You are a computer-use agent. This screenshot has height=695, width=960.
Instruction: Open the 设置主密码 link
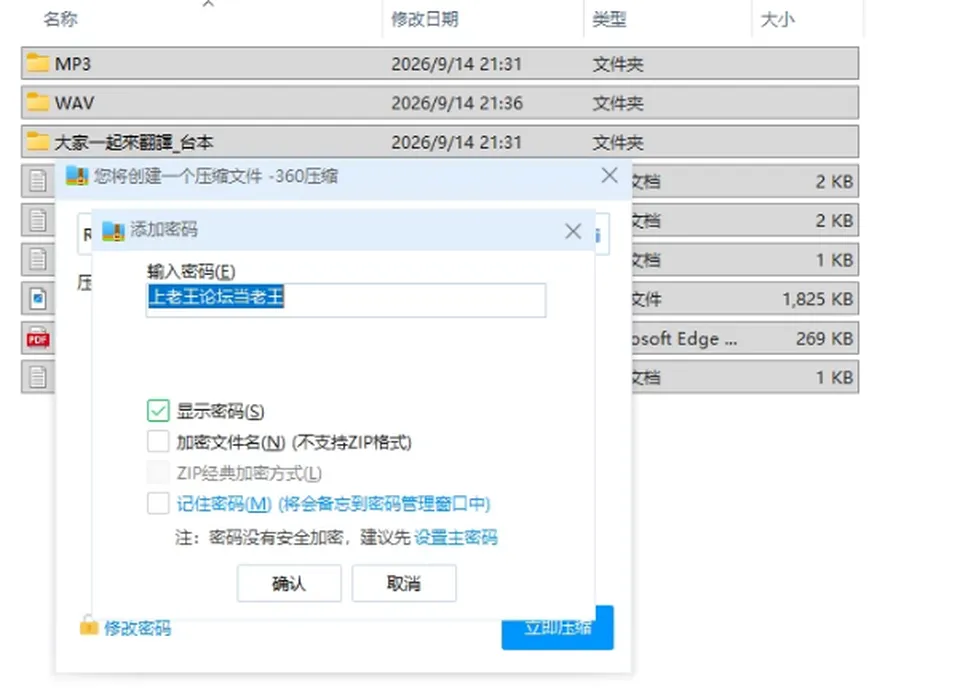point(456,538)
